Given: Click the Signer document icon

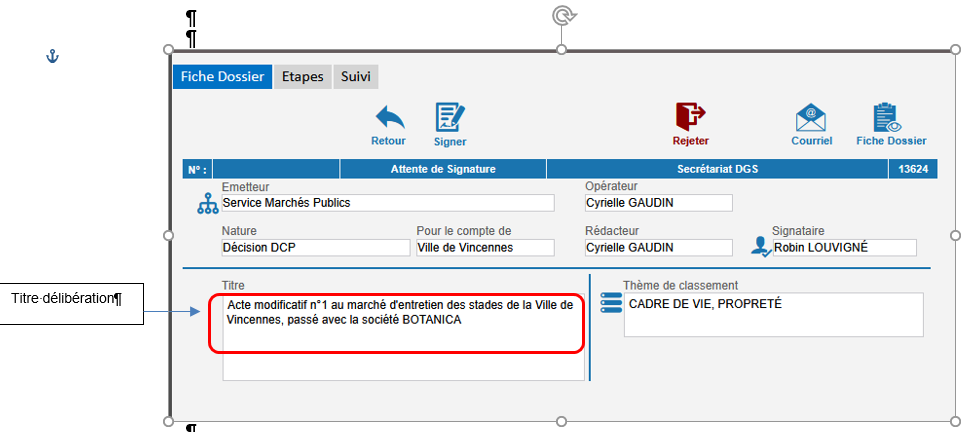Looking at the screenshot, I should pos(449,118).
